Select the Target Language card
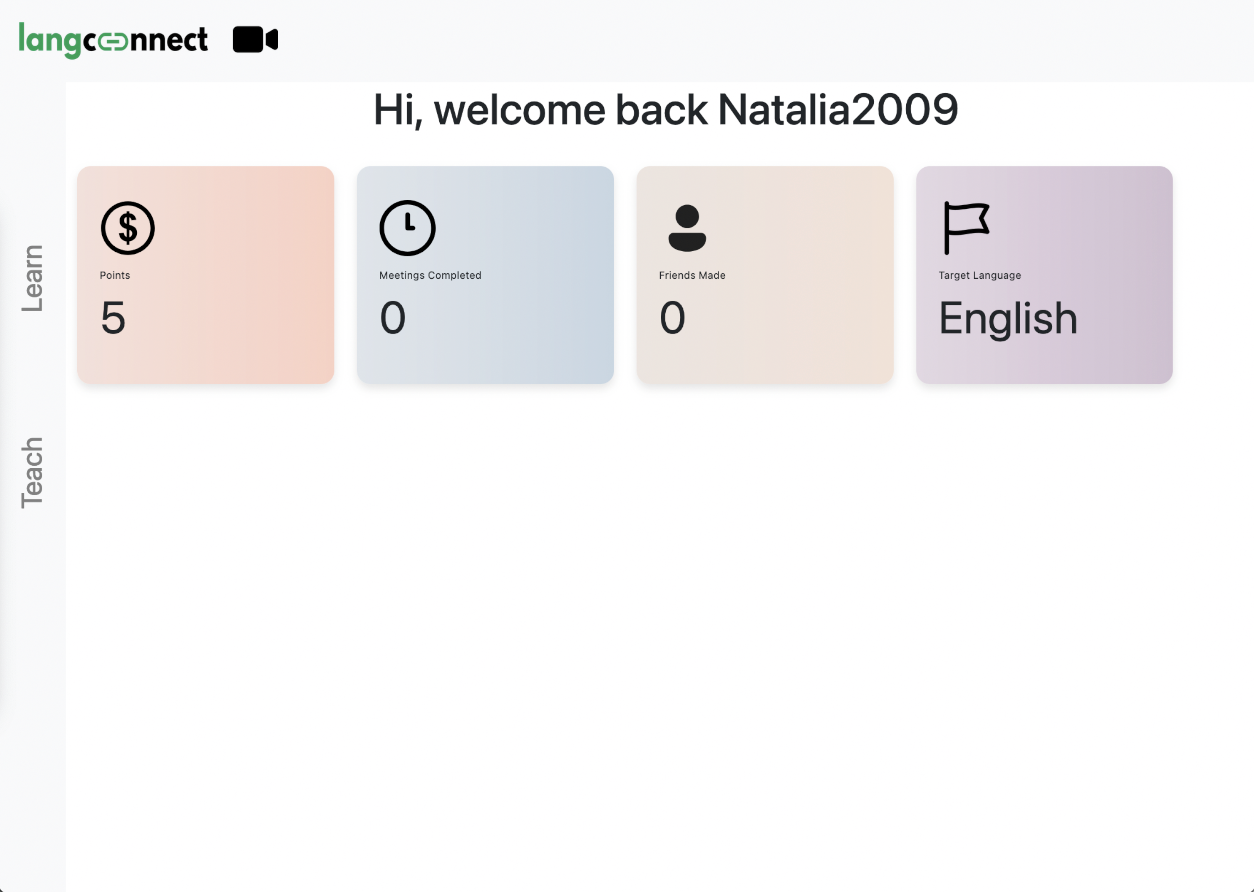The height and width of the screenshot is (892, 1254). pyautogui.click(x=1044, y=275)
